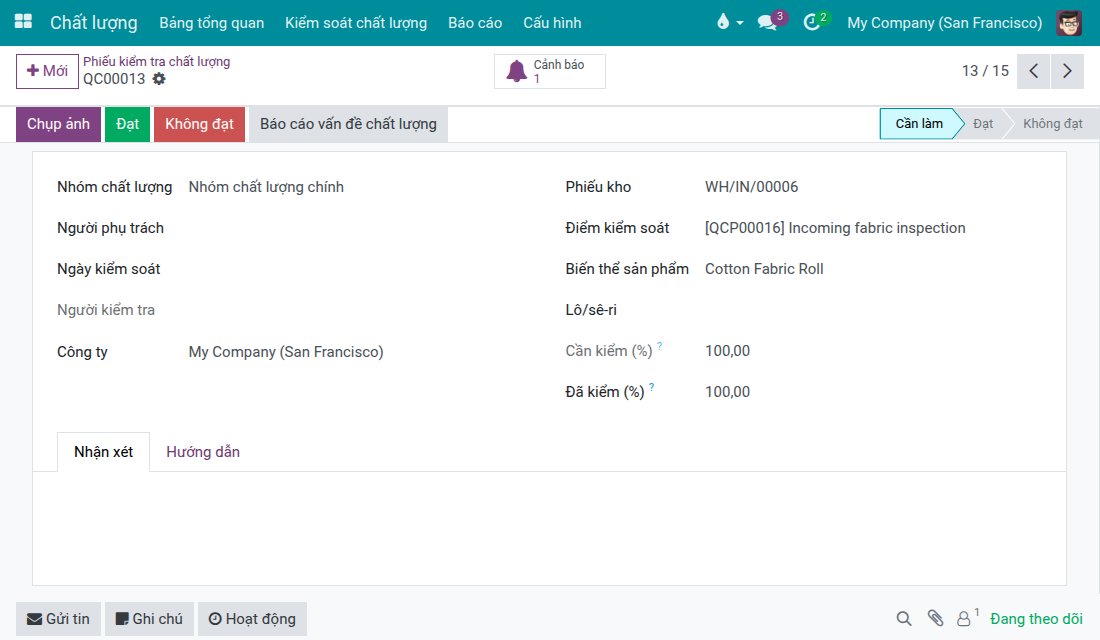Set status to Không đạt in the statusbar

1052,124
